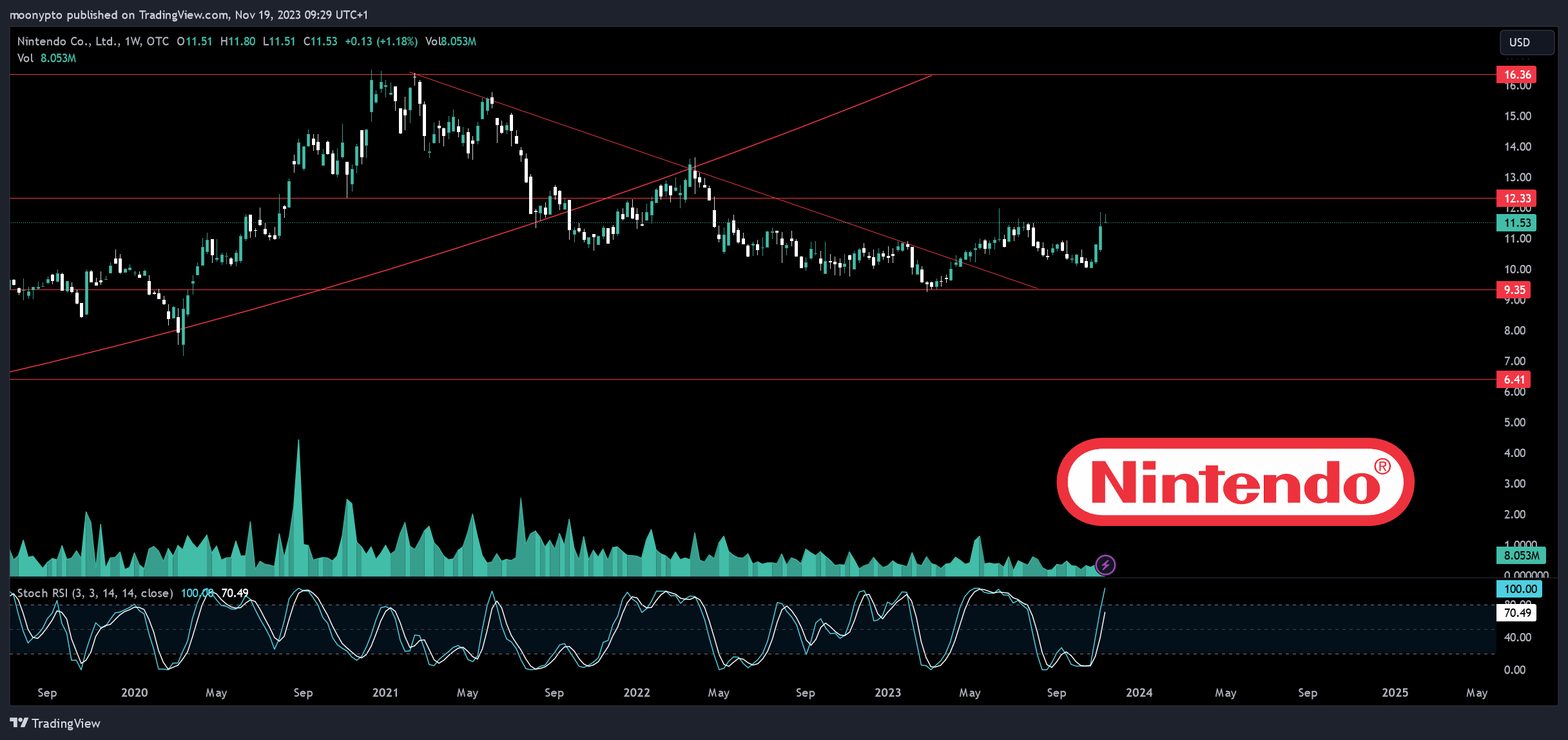The width and height of the screenshot is (1568, 740).
Task: Click the 2023 label on time axis
Action: [x=888, y=693]
